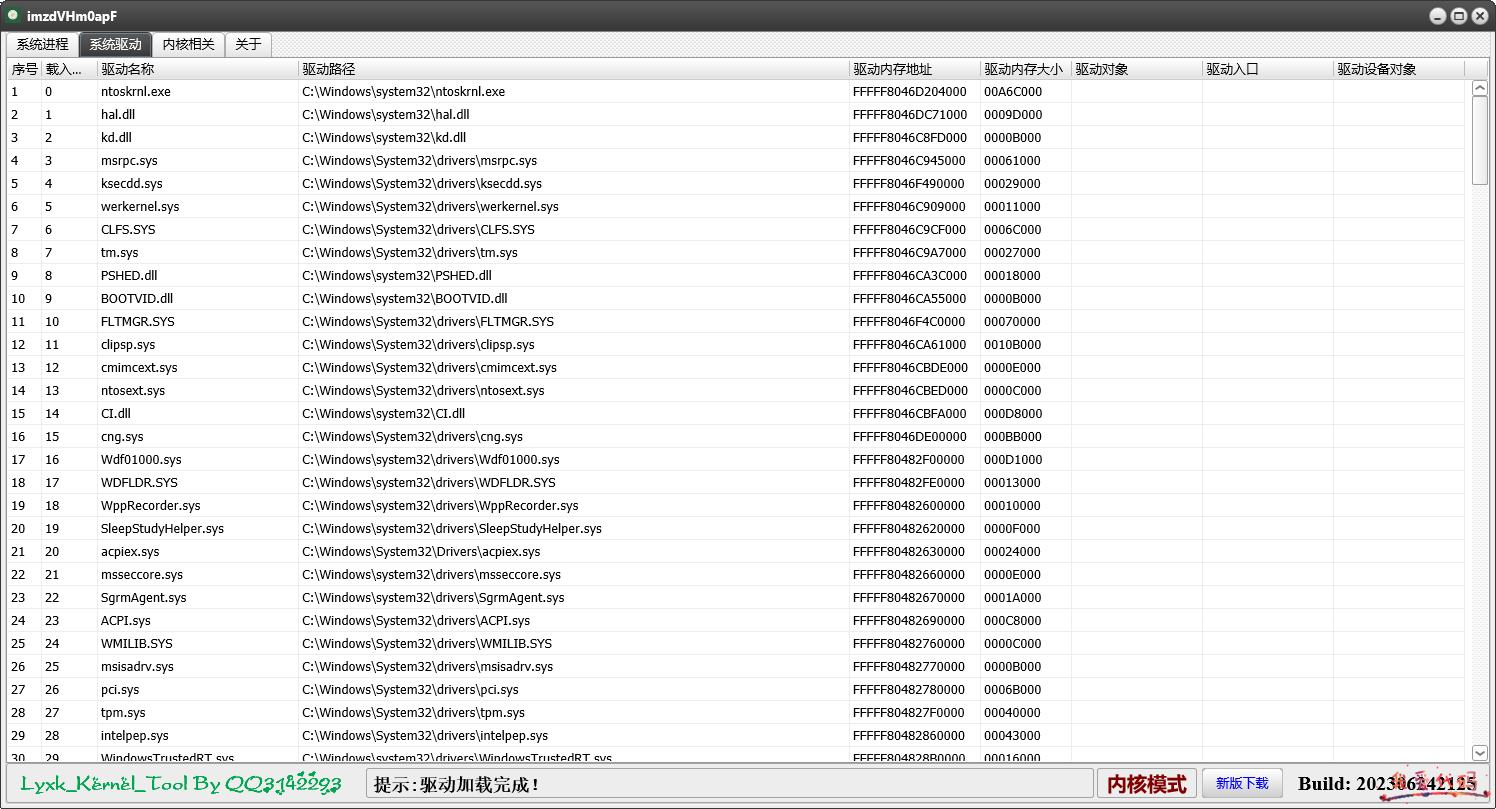The width and height of the screenshot is (1496, 809).
Task: Click the scroll down arrow of driver list
Action: click(x=1480, y=753)
